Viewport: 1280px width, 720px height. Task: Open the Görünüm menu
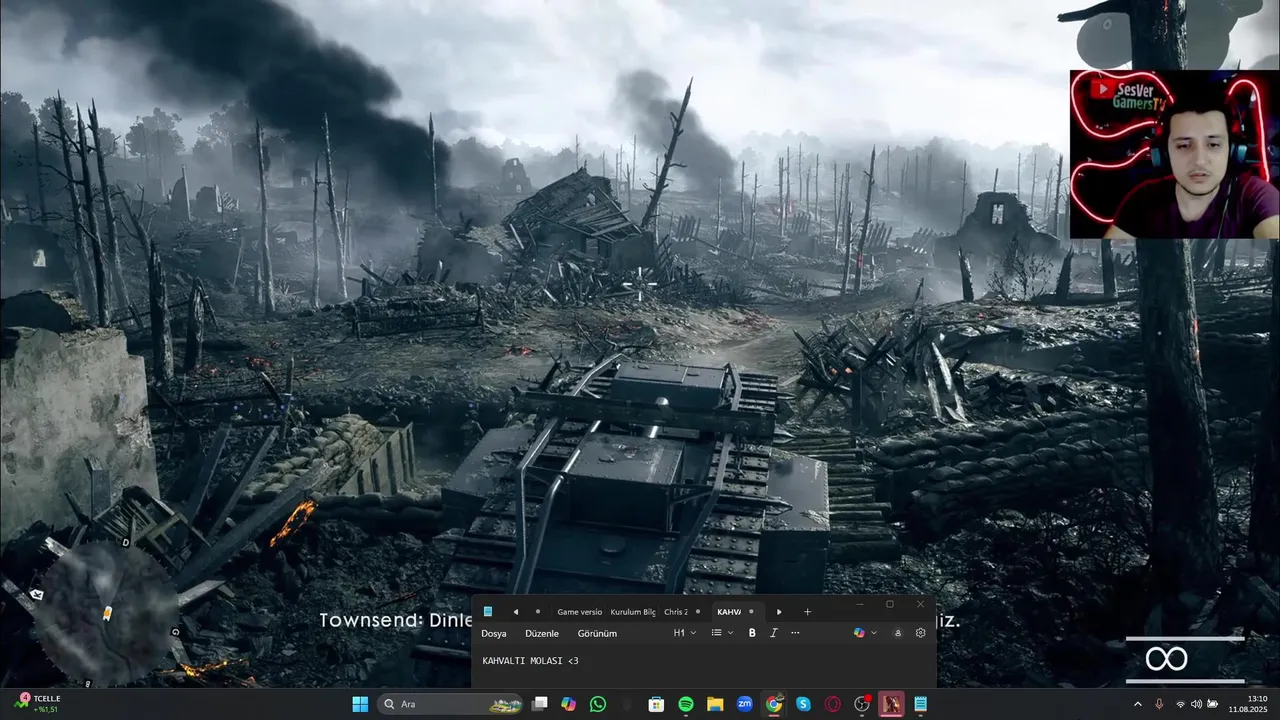[597, 633]
